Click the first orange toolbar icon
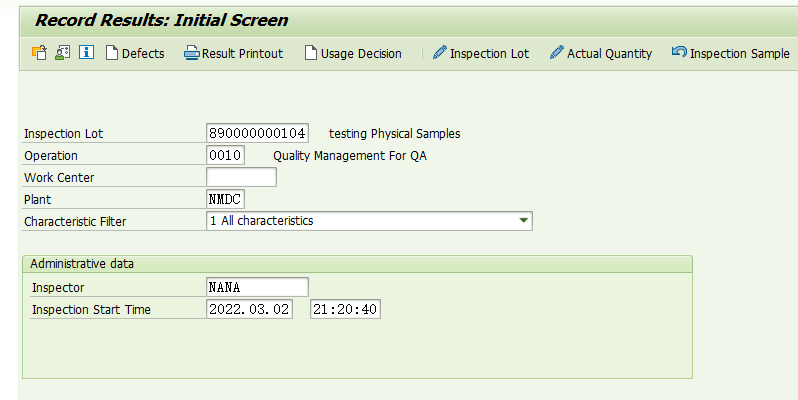 pyautogui.click(x=39, y=53)
